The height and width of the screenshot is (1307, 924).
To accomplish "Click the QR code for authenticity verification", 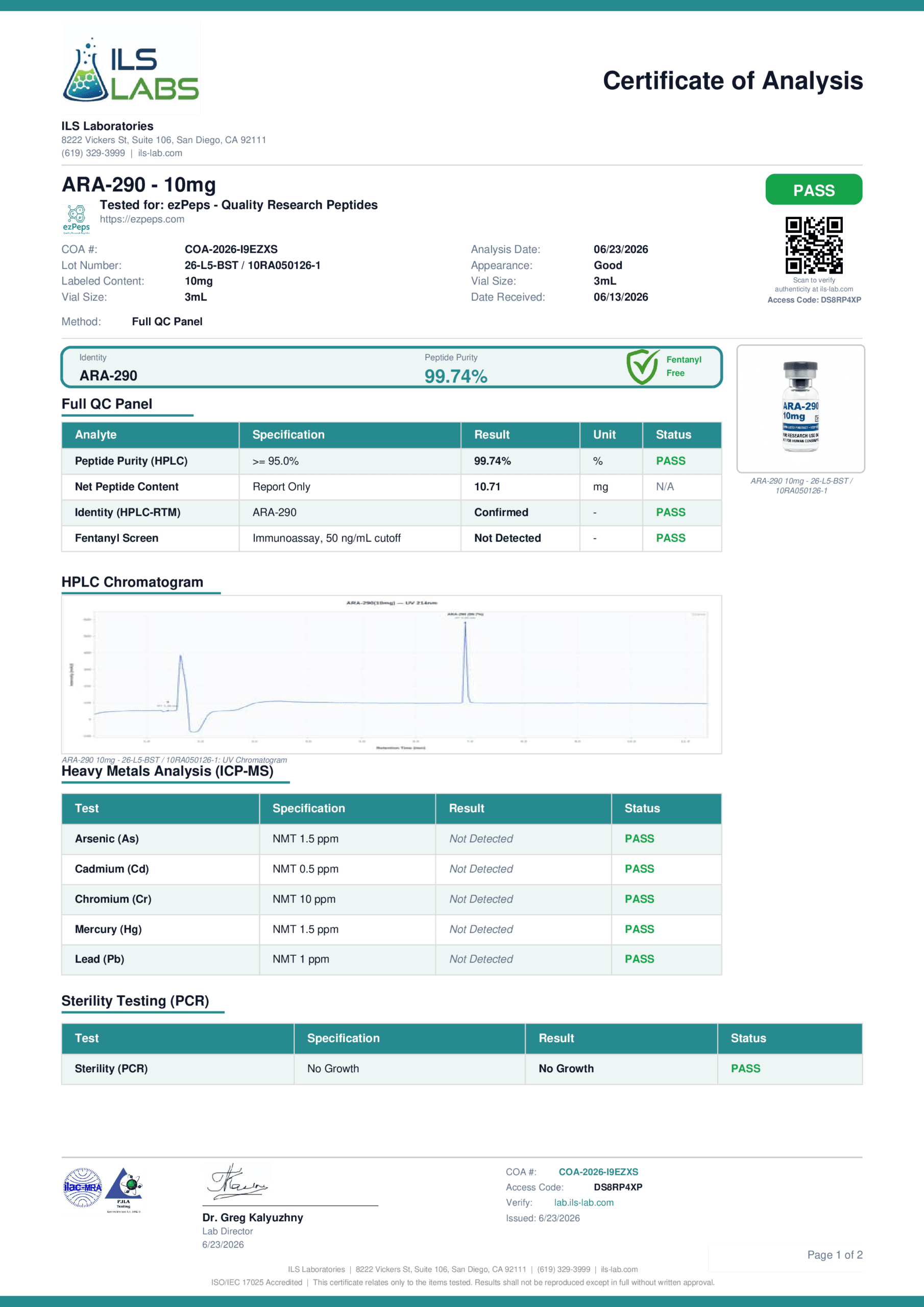I will (x=814, y=245).
